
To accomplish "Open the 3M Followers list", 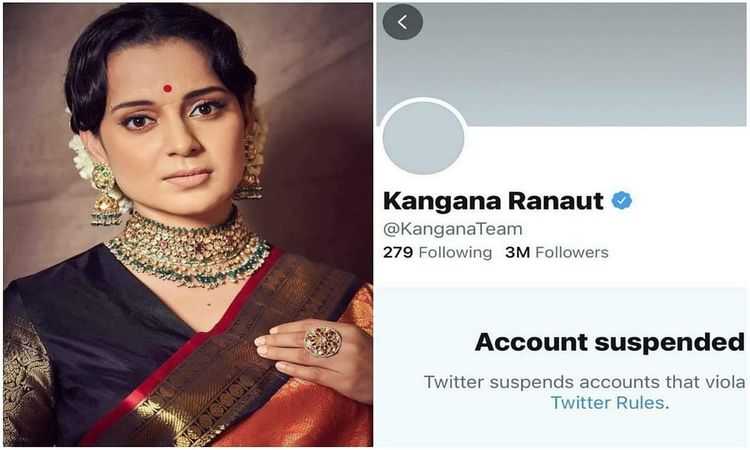I will [x=556, y=252].
